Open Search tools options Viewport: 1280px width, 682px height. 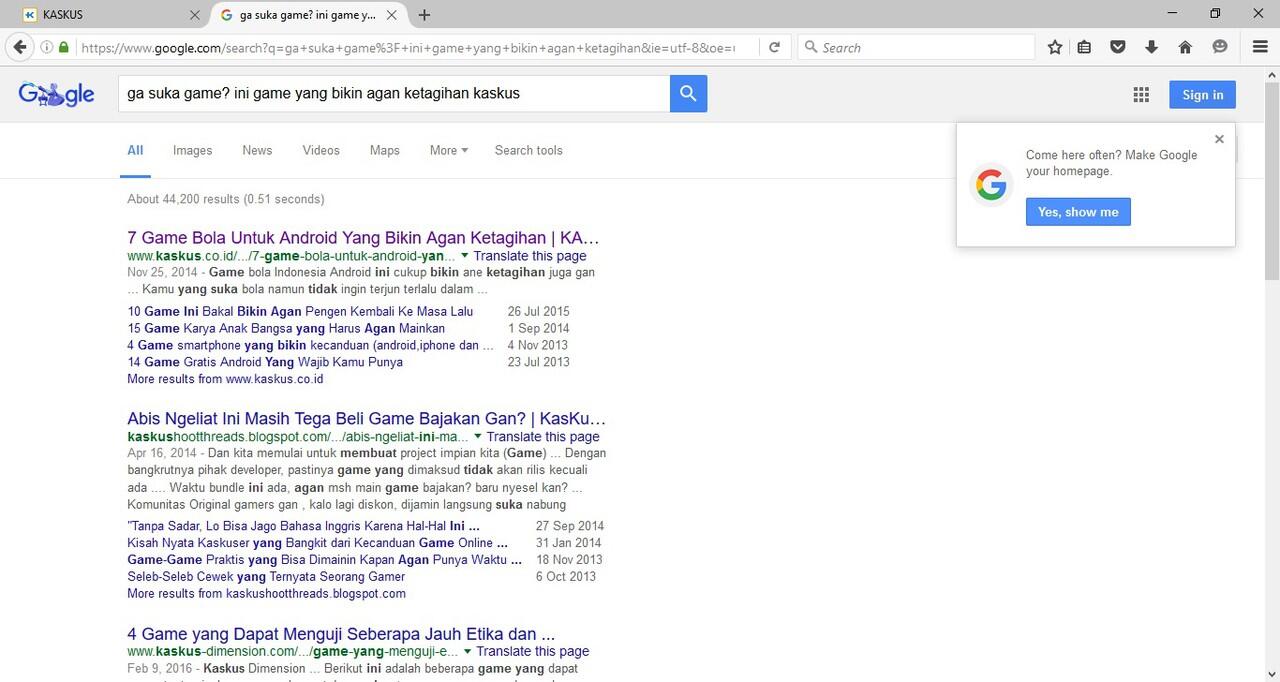[x=528, y=150]
